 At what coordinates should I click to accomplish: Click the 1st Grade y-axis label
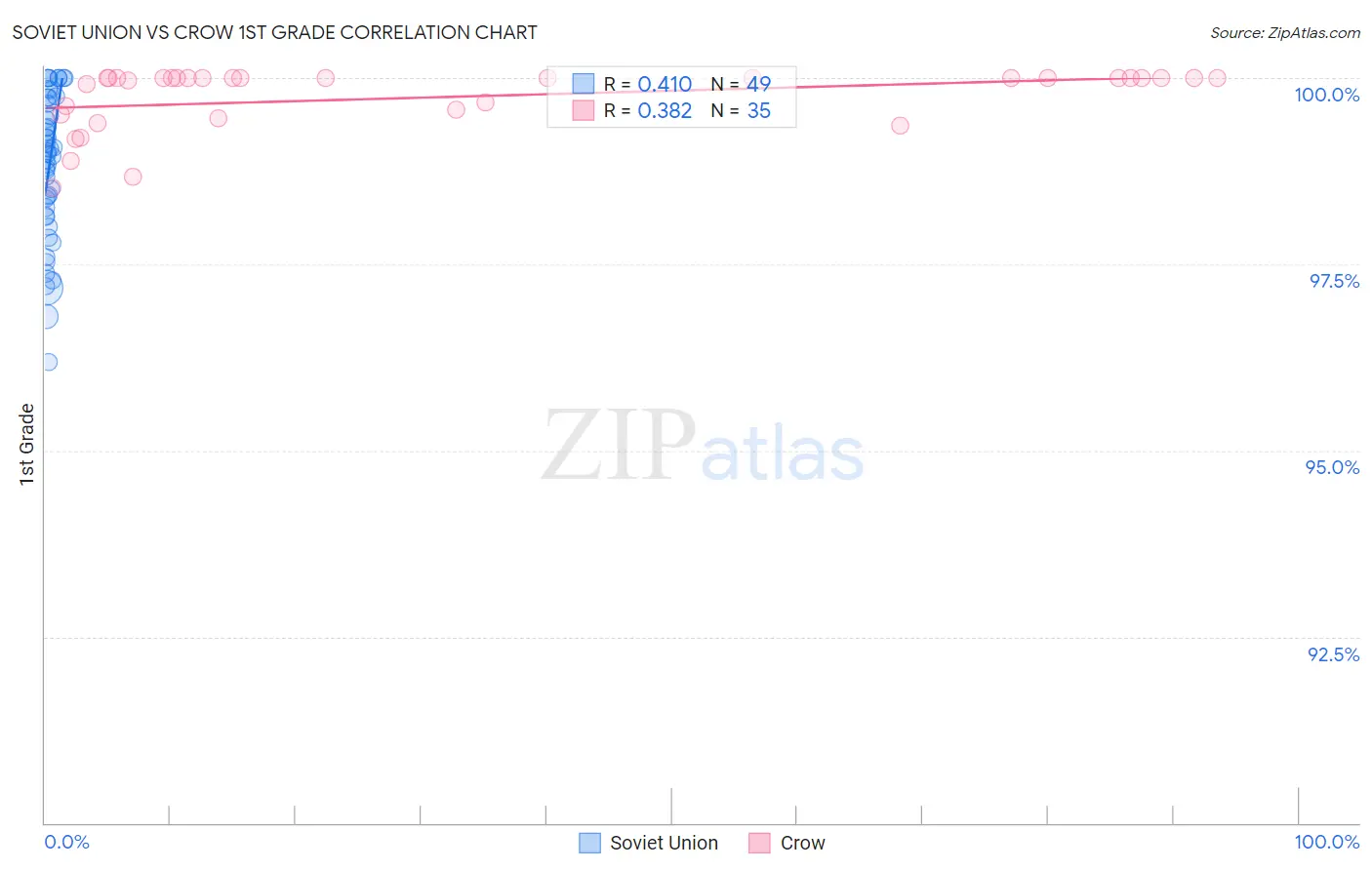27,444
